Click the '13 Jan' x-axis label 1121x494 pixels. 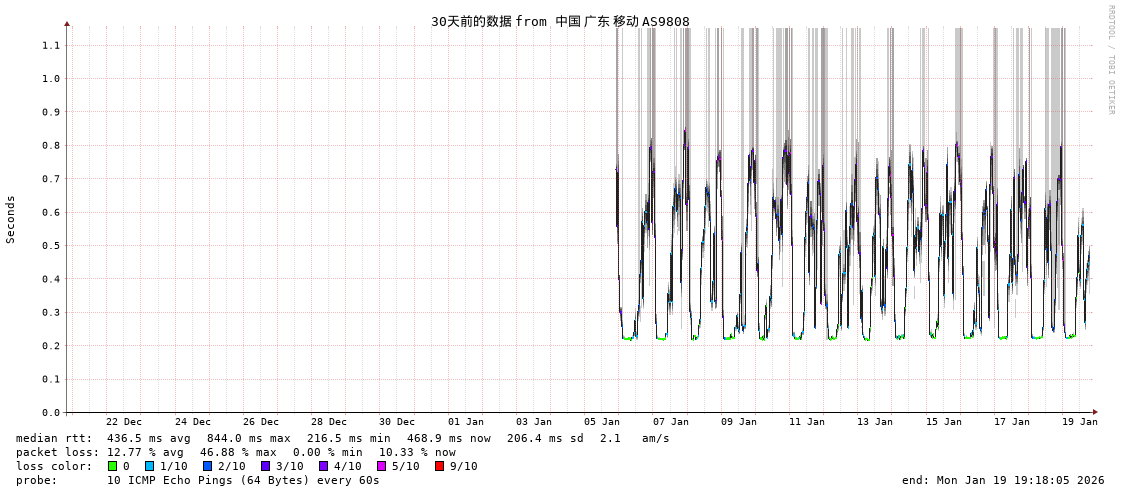pyautogui.click(x=875, y=422)
